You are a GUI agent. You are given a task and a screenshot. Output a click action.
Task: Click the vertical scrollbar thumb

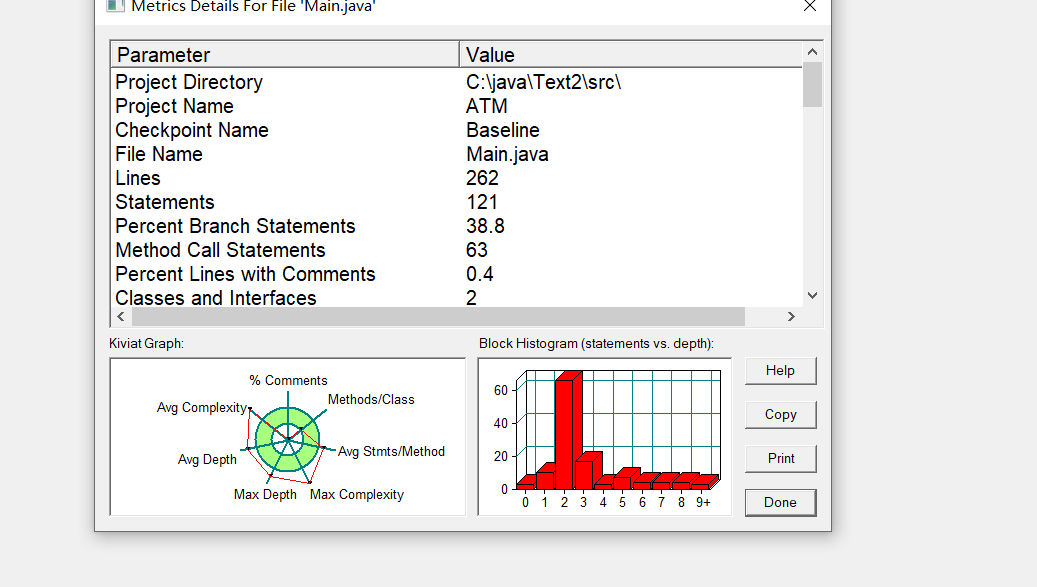tap(812, 85)
